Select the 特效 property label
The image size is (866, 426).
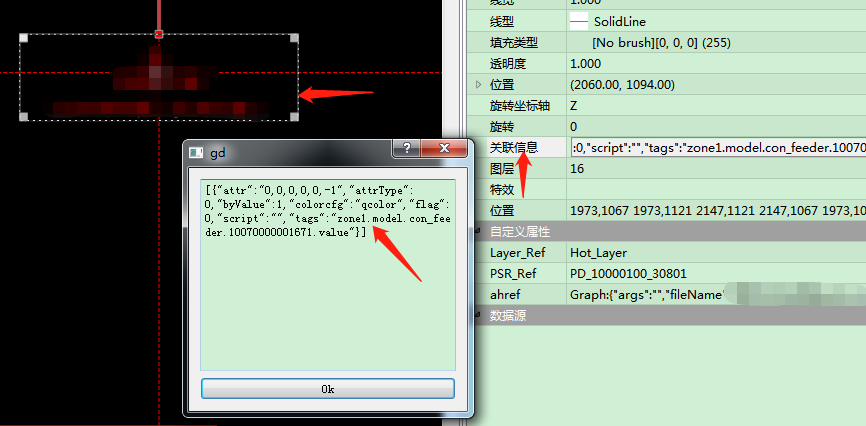click(501, 190)
